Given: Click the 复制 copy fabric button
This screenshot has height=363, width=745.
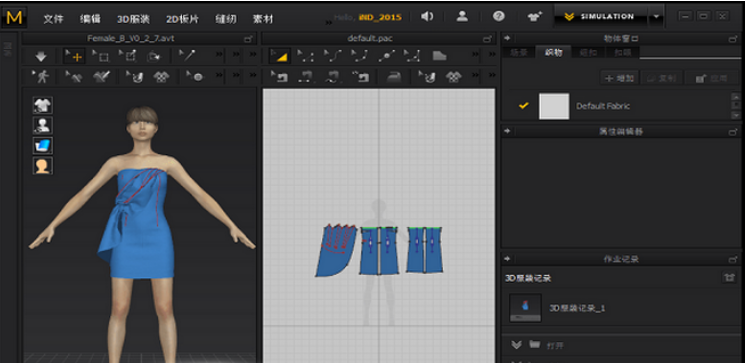Looking at the screenshot, I should coord(662,78).
